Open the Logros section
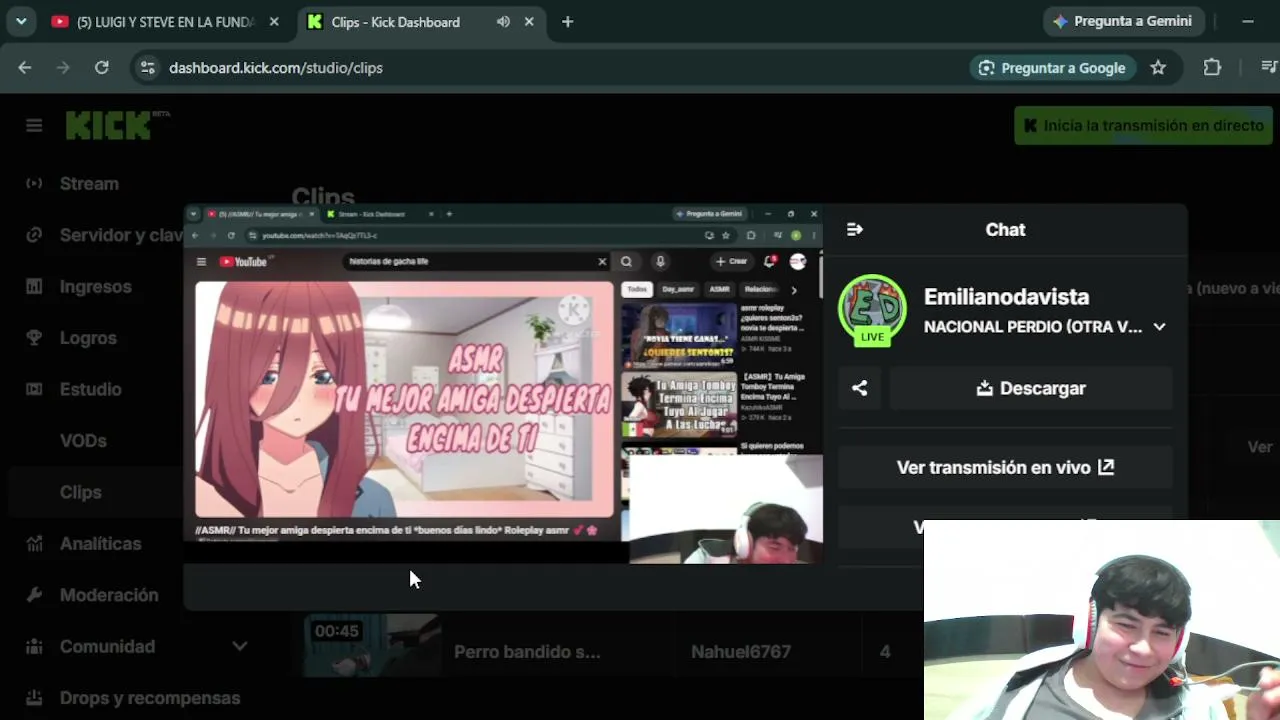Image resolution: width=1280 pixels, height=720 pixels. coord(88,338)
